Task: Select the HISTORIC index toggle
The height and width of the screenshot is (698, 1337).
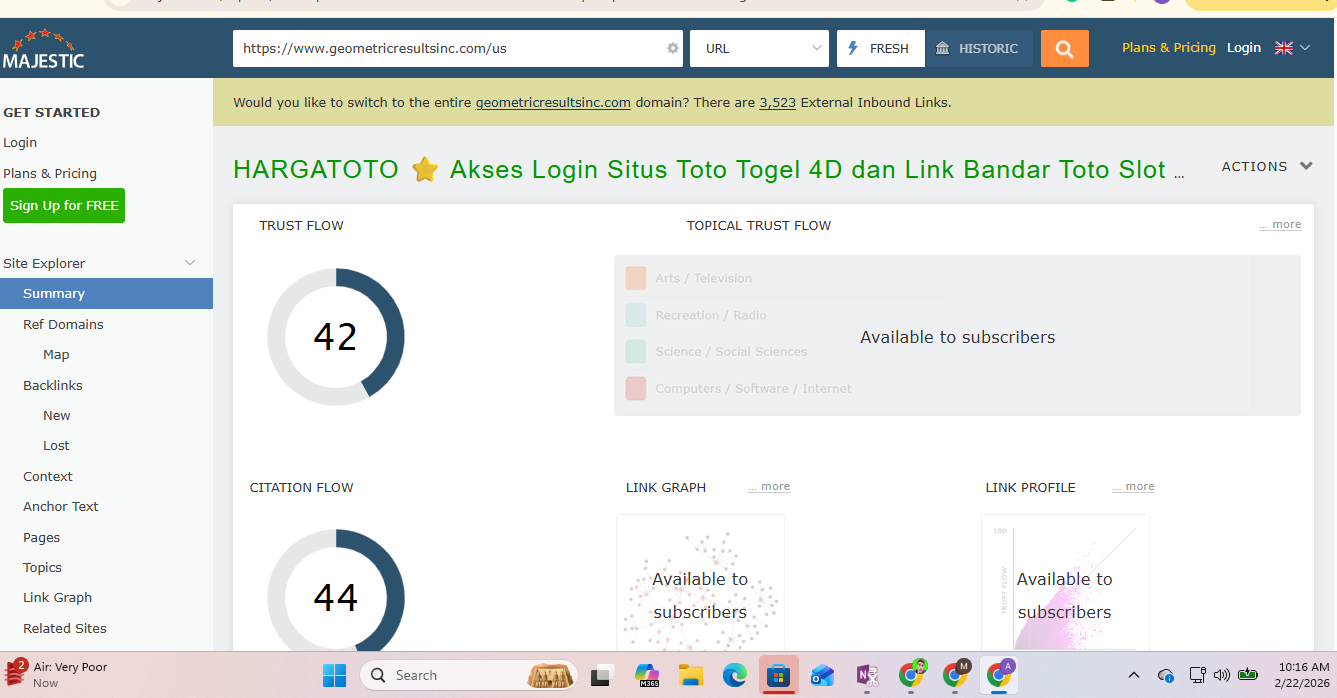Action: point(979,48)
